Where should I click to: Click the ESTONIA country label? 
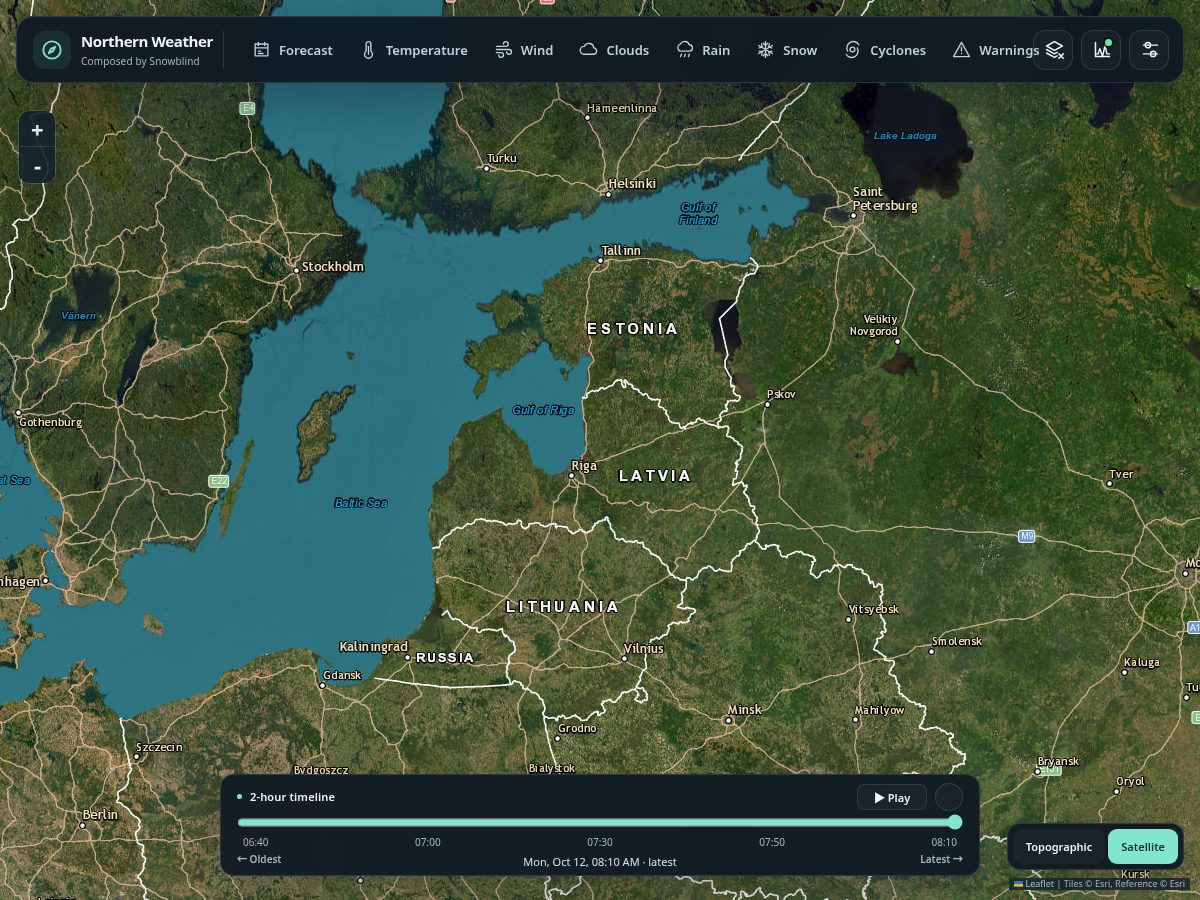click(x=633, y=328)
